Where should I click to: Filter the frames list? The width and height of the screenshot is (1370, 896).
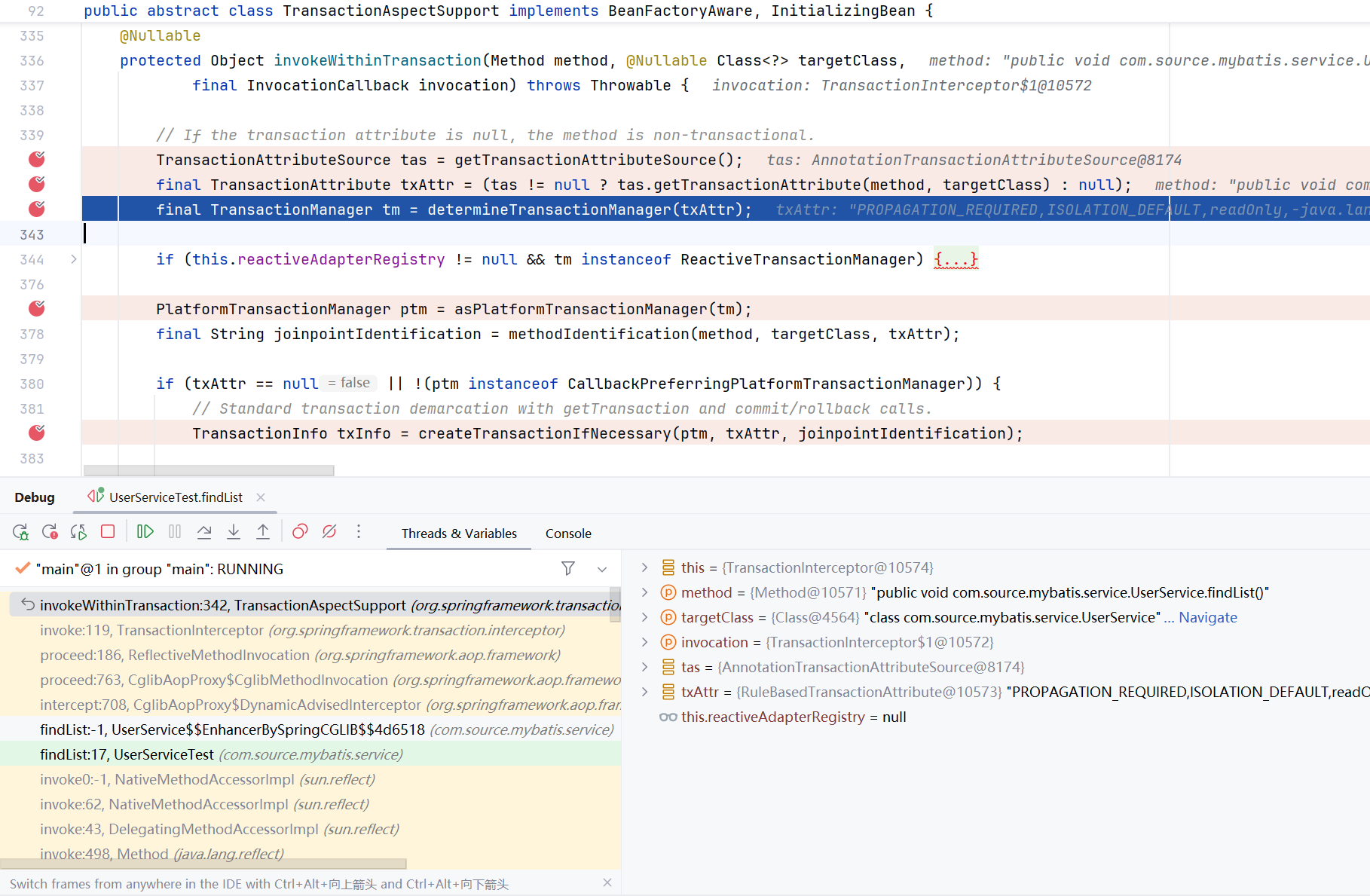[568, 568]
